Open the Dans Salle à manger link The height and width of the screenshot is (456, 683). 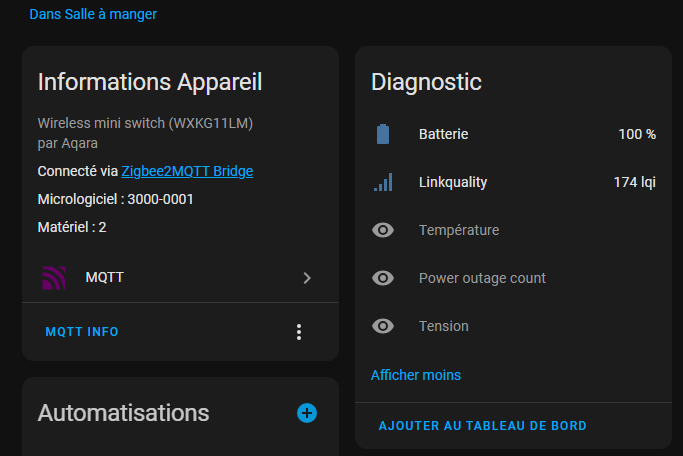pyautogui.click(x=93, y=14)
